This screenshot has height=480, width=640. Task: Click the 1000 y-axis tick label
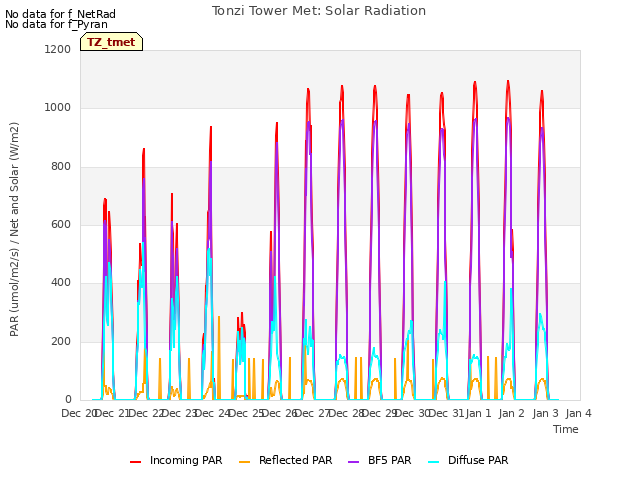click(x=58, y=108)
